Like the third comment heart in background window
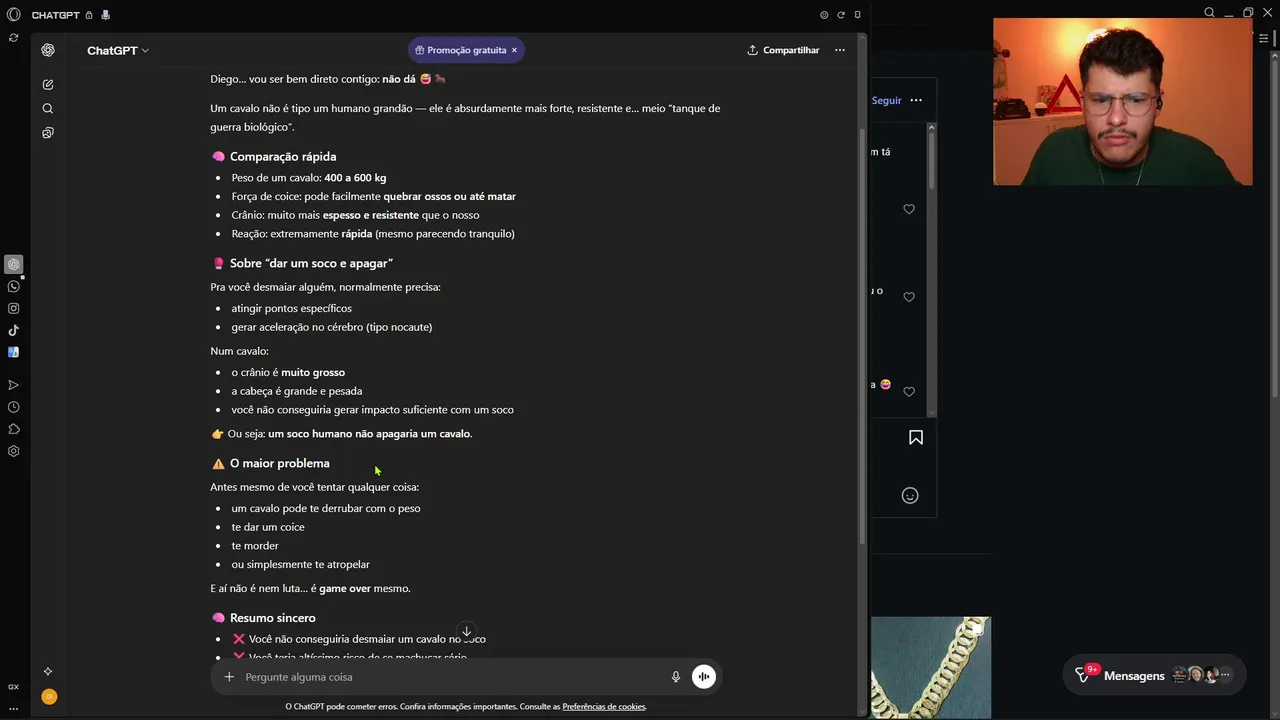The image size is (1280, 720). click(909, 392)
